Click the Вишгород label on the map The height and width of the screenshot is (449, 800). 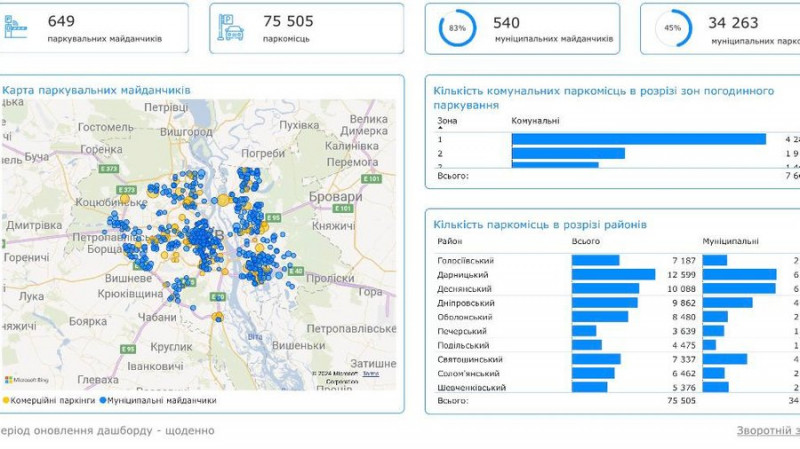coord(186,132)
